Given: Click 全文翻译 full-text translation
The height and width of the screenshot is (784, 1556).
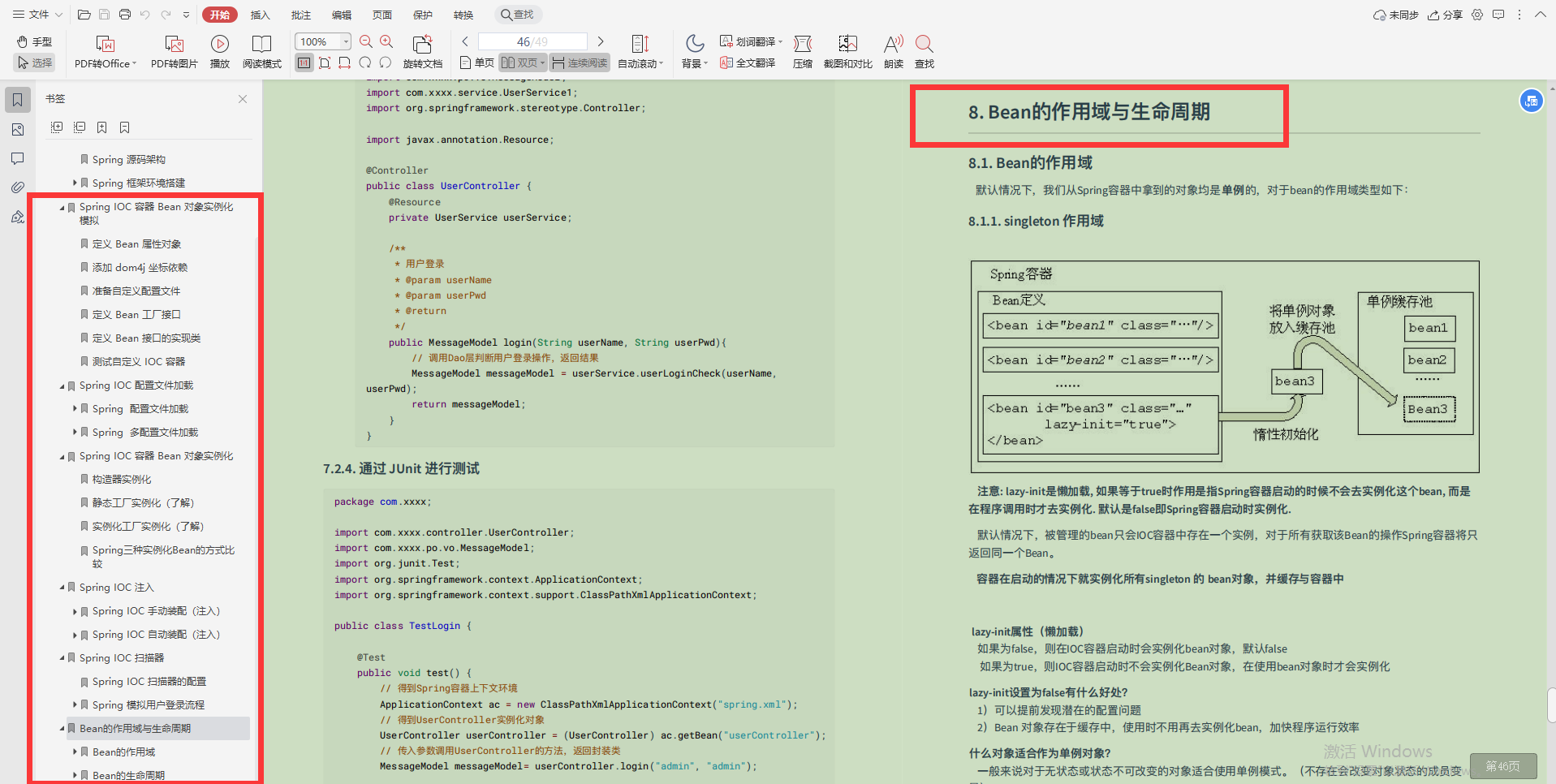Looking at the screenshot, I should [748, 62].
